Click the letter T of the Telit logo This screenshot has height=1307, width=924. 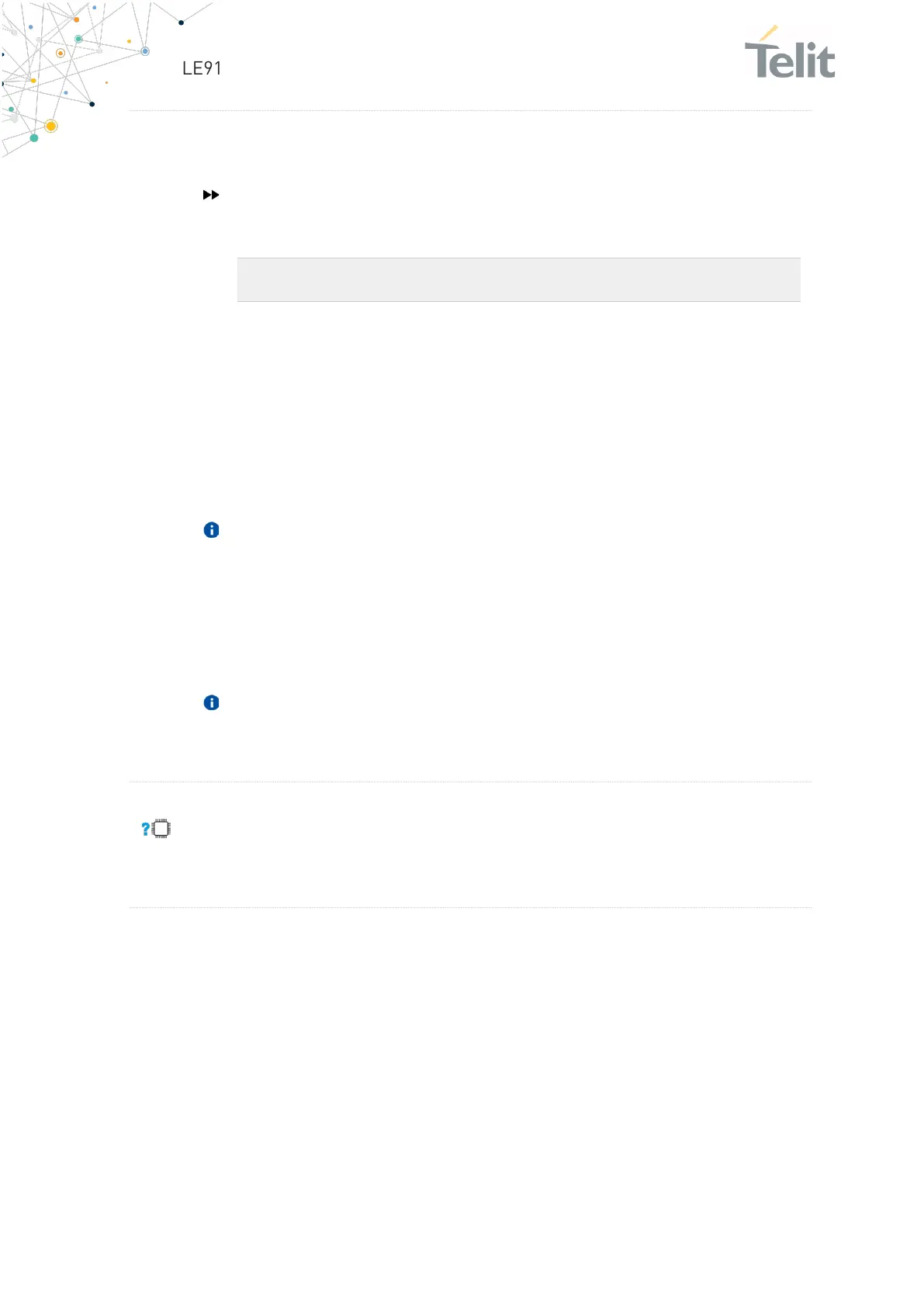[760, 59]
